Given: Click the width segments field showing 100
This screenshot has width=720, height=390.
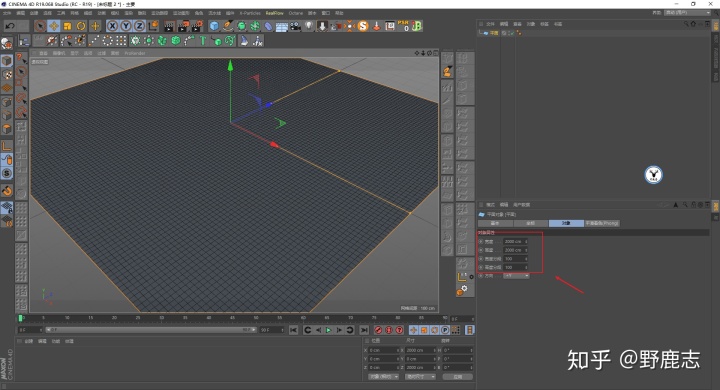Looking at the screenshot, I should [x=515, y=259].
